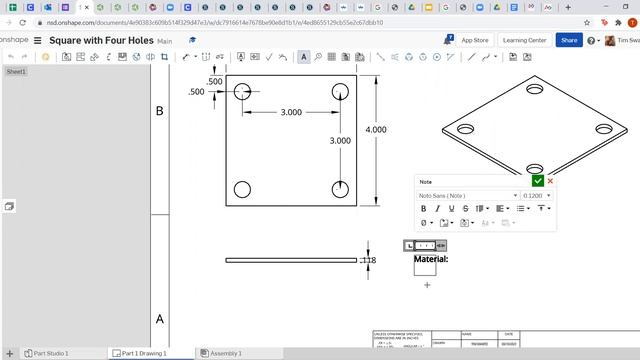Screen dimensions: 640x360
Task: Select Sheet1 in sheets panel
Action: coord(16,71)
